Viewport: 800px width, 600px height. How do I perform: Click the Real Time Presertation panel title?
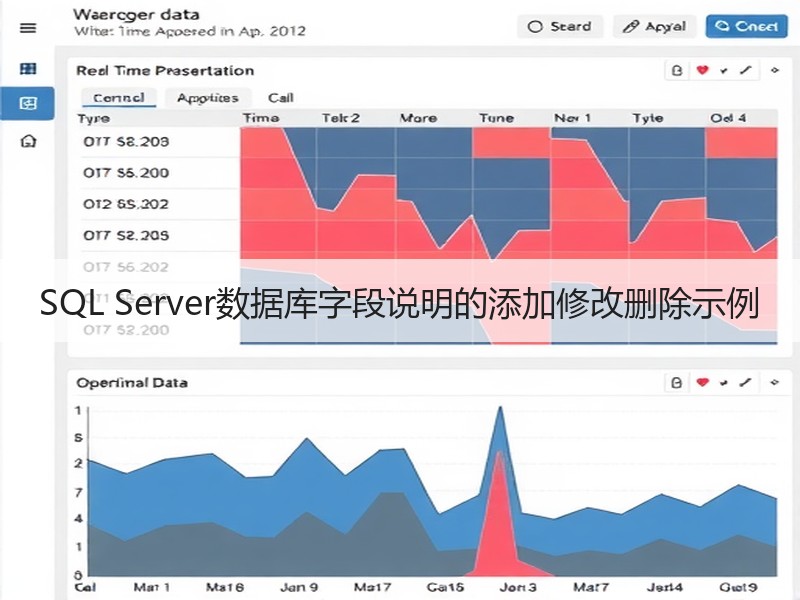[x=165, y=70]
